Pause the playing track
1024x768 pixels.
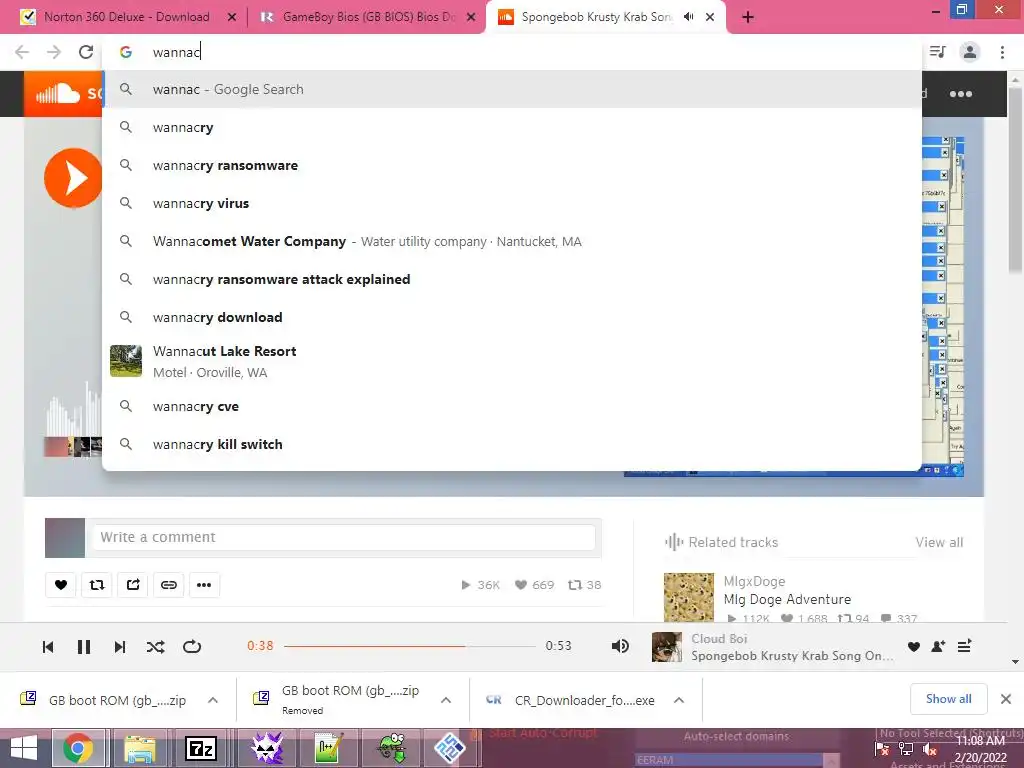84,647
